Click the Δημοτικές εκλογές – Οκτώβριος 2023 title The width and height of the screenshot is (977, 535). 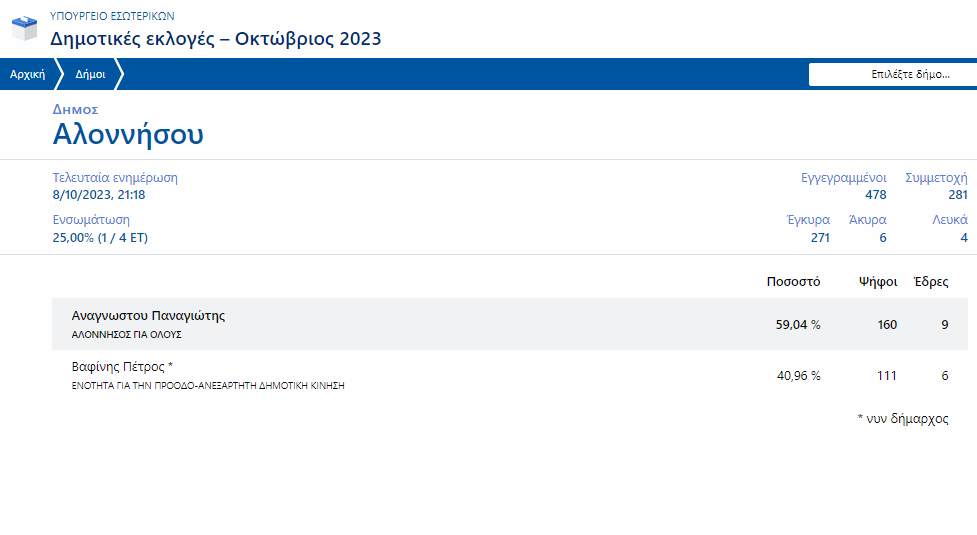click(216, 39)
